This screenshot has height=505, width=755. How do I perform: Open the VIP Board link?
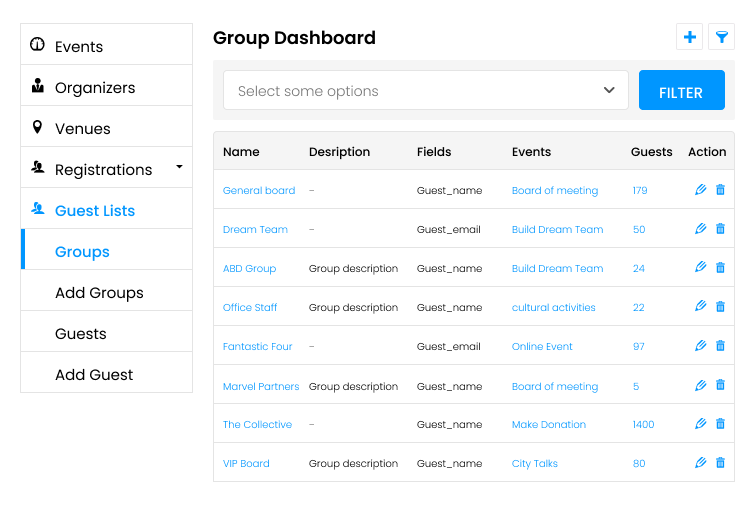pyautogui.click(x=246, y=464)
